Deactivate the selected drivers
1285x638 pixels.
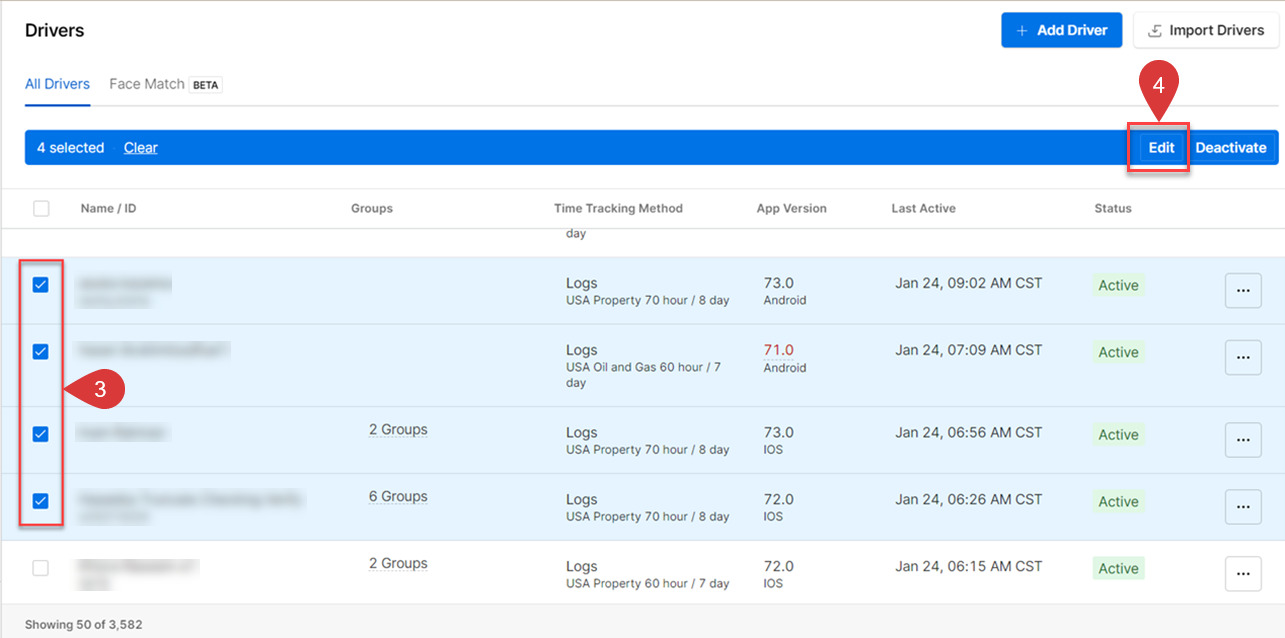point(1231,148)
